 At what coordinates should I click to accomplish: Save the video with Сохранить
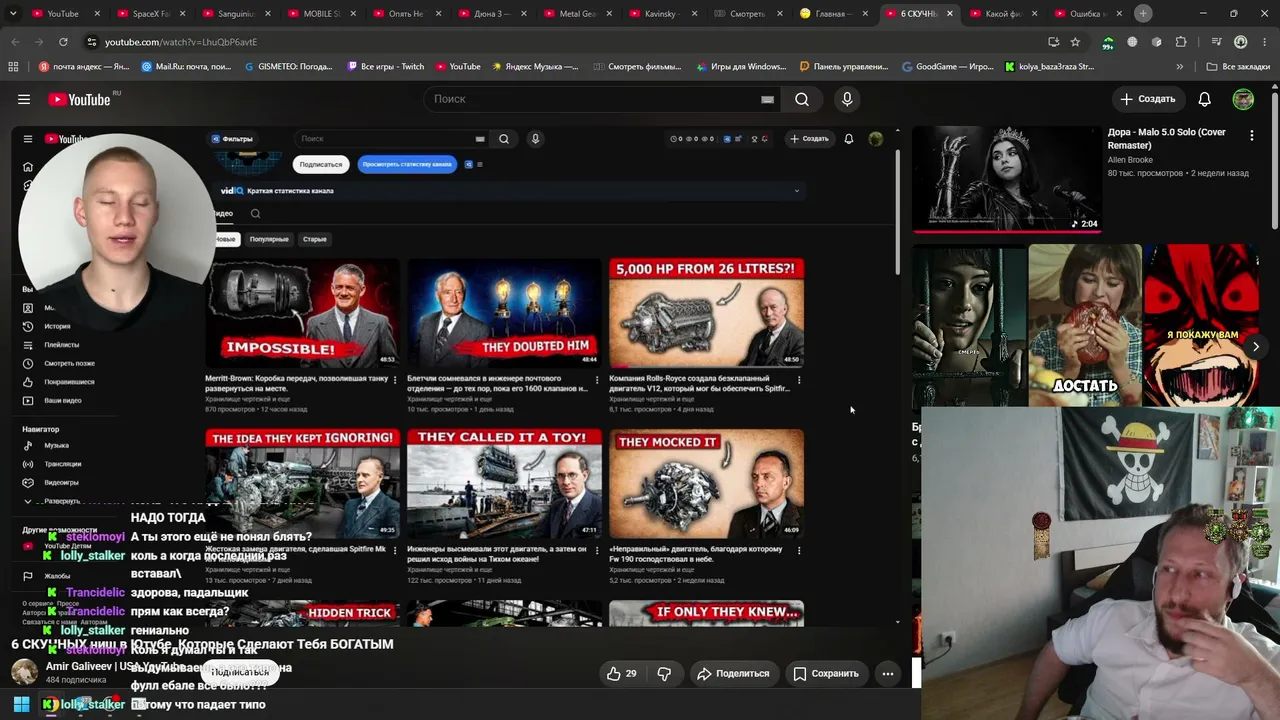pyautogui.click(x=826, y=674)
